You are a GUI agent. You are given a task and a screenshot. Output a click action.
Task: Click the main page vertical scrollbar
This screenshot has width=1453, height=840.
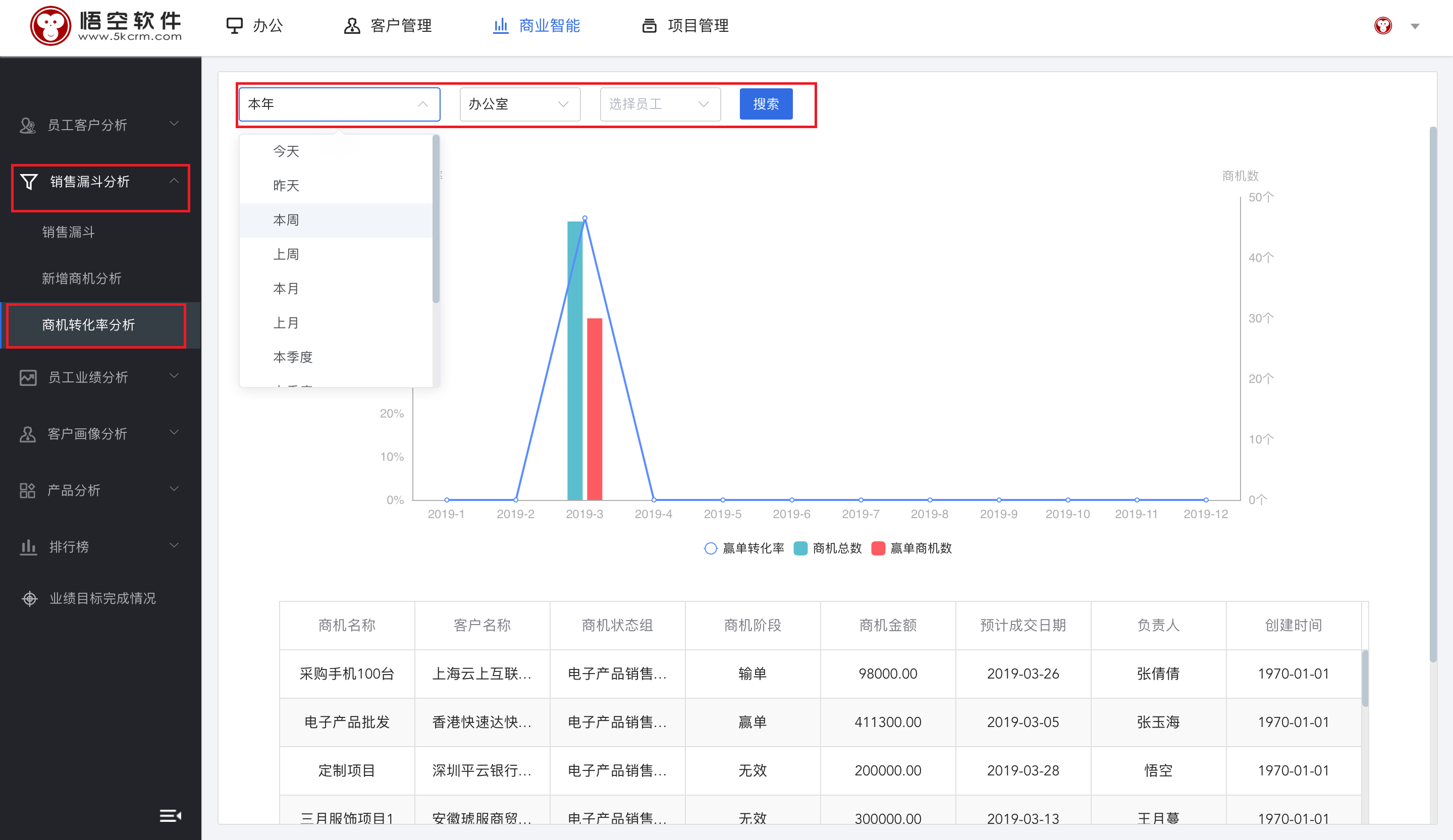pos(1433,395)
